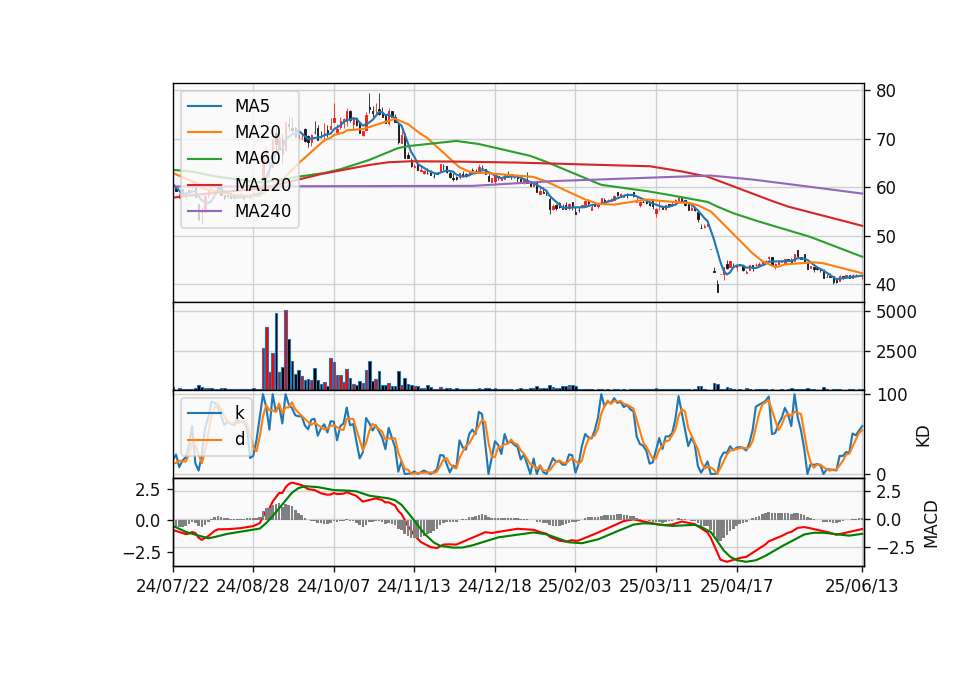Image resolution: width=960 pixels, height=690 pixels.
Task: Click the MA20 legend label
Action: [x=257, y=132]
